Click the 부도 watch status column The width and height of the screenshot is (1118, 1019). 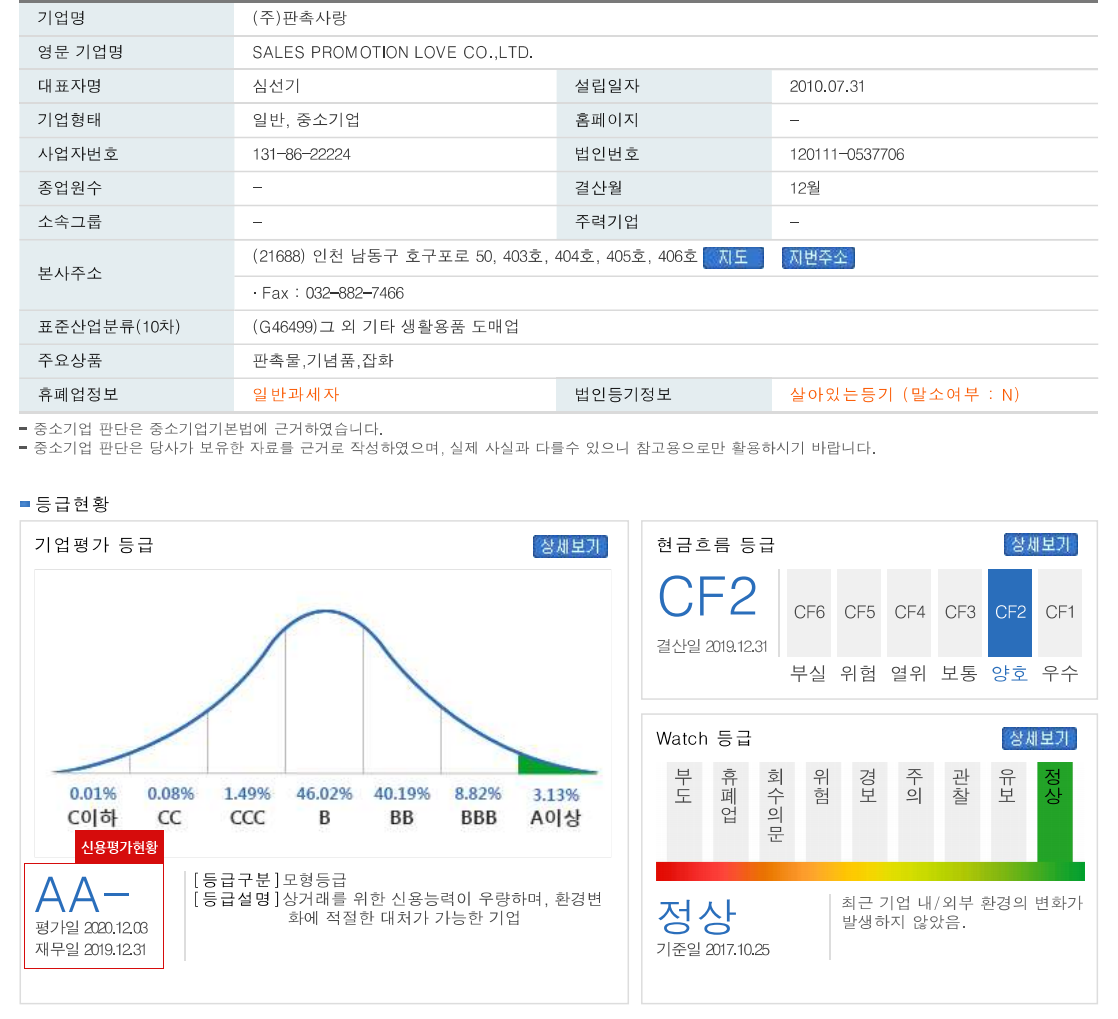click(x=684, y=810)
